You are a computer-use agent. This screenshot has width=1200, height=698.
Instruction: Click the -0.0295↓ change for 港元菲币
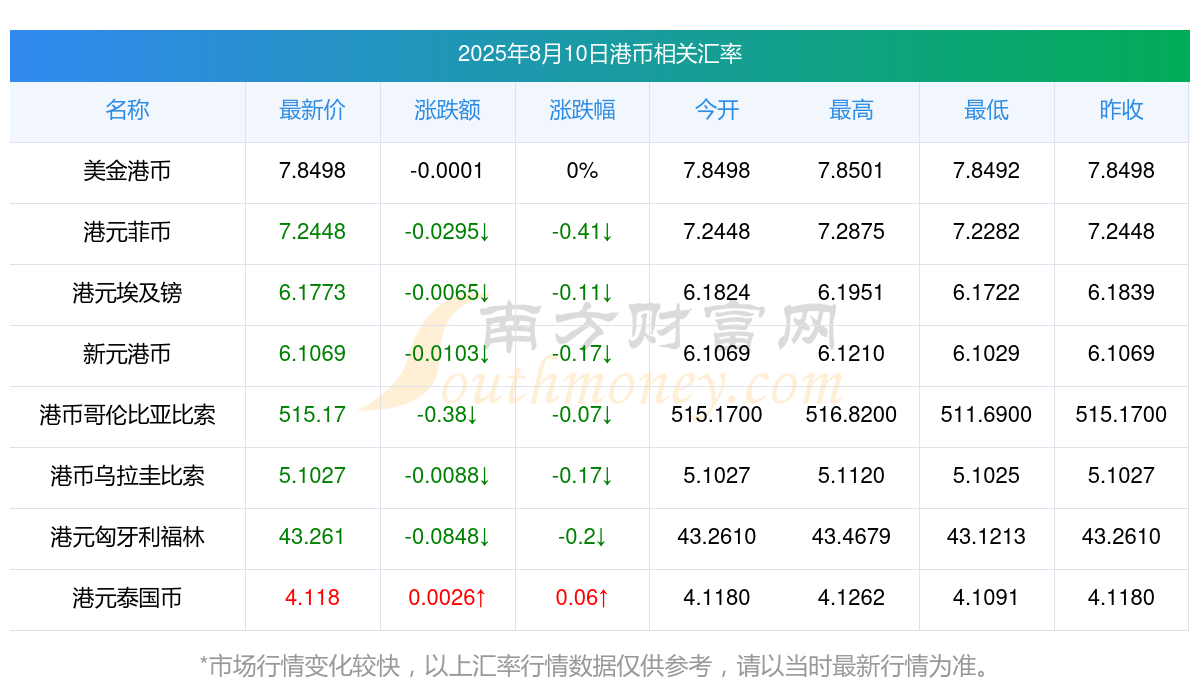point(447,232)
